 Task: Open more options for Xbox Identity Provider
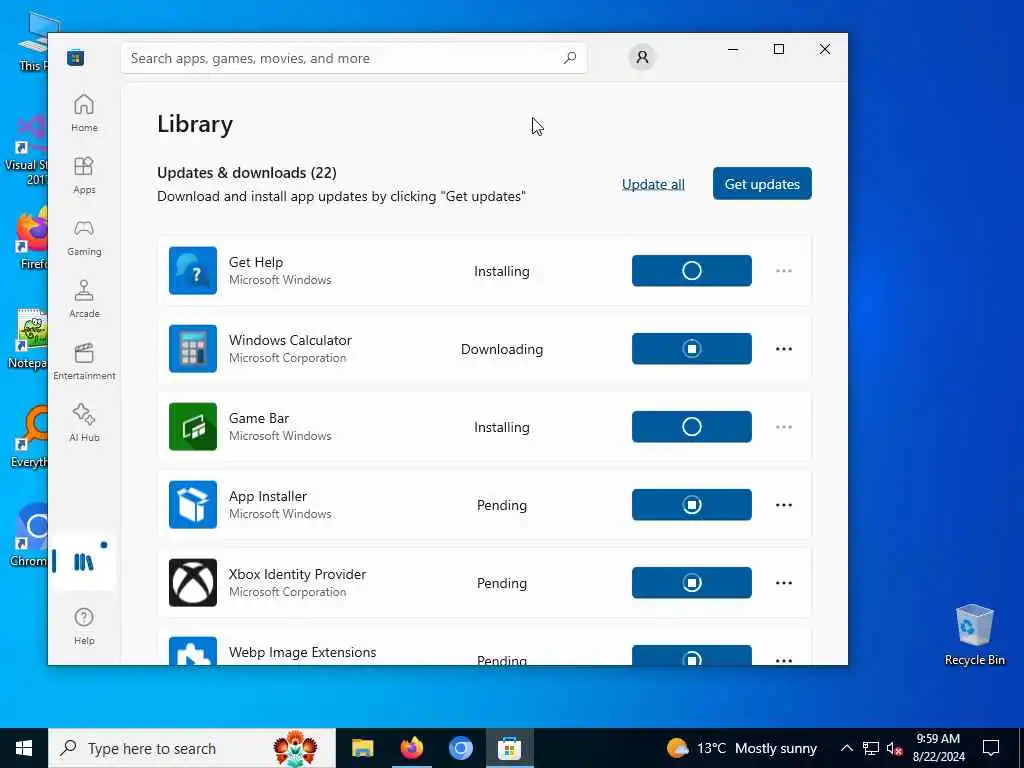click(x=784, y=583)
